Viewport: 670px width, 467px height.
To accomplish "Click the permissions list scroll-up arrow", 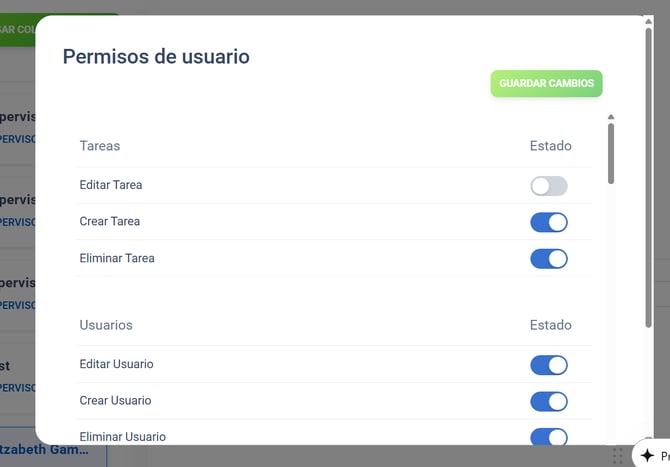I will coord(611,117).
